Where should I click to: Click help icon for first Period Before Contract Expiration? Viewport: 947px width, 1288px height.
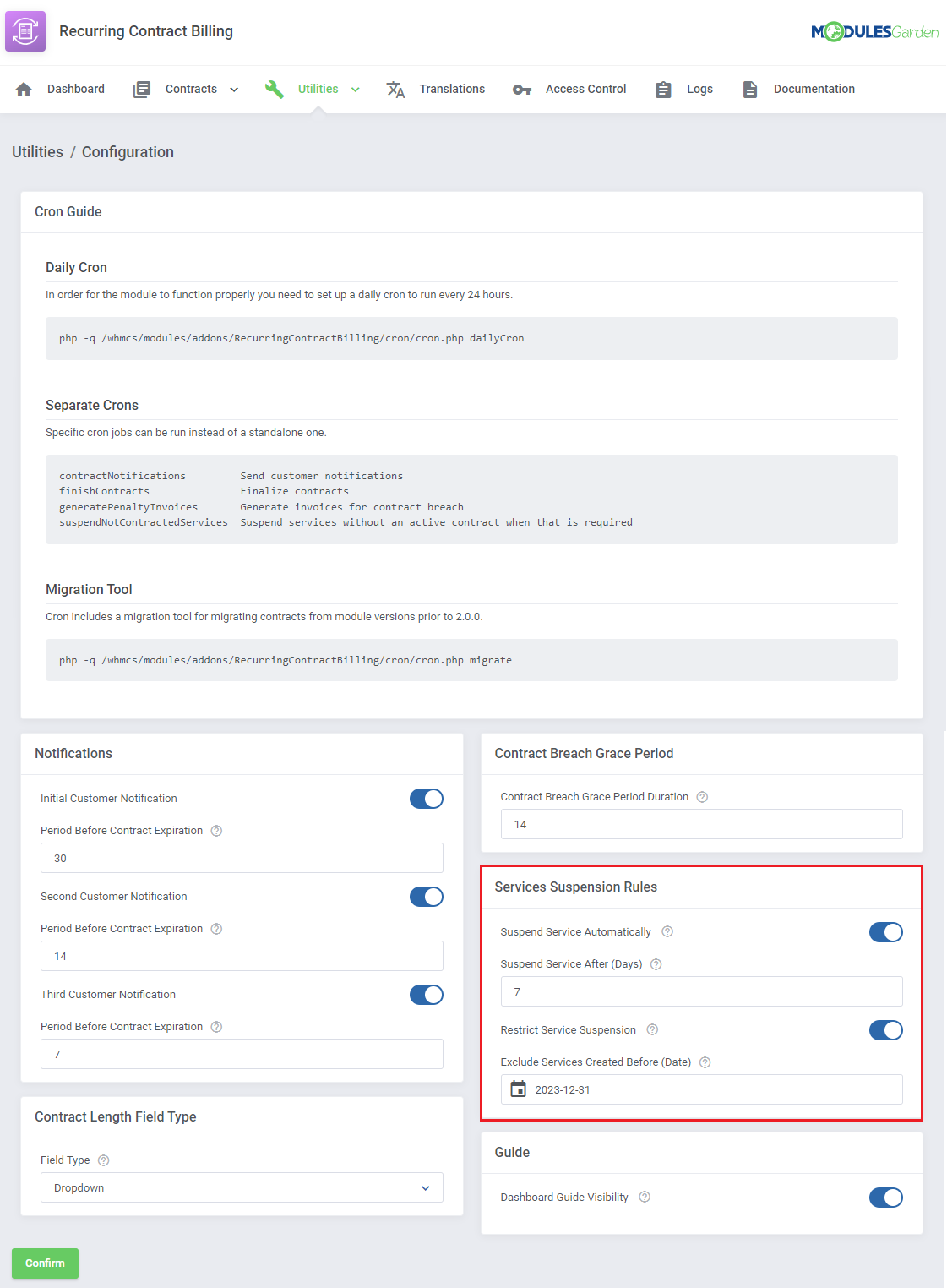coord(216,831)
